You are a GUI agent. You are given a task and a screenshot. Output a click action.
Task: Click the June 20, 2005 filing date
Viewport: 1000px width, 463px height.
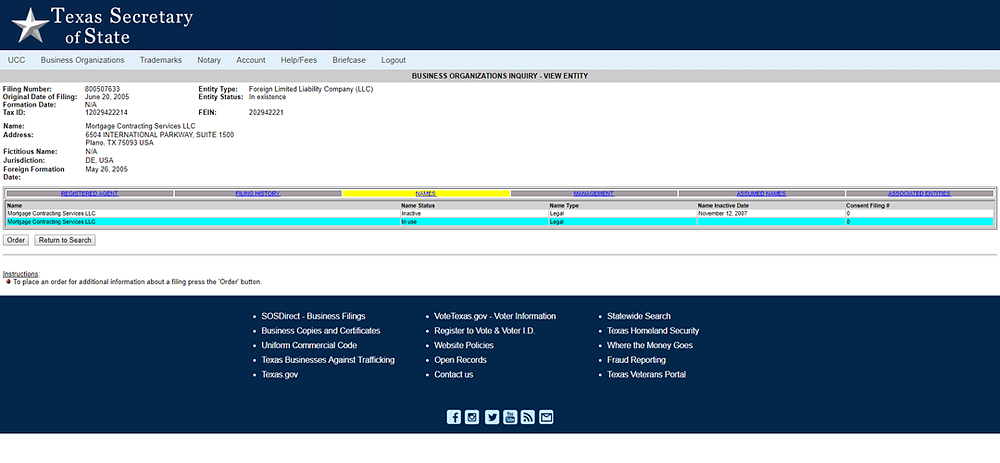click(107, 97)
